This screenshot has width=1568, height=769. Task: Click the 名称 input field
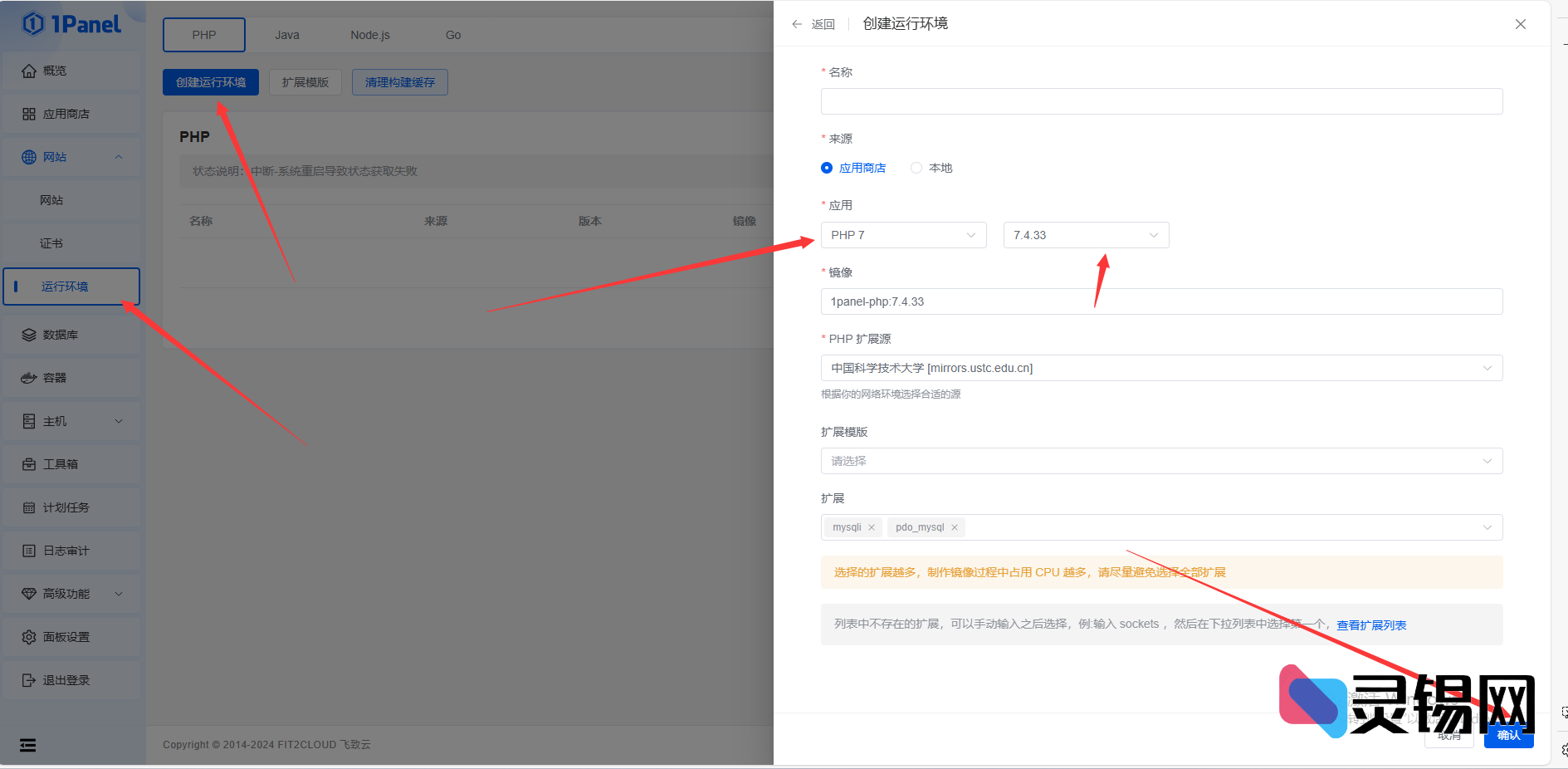point(1161,101)
